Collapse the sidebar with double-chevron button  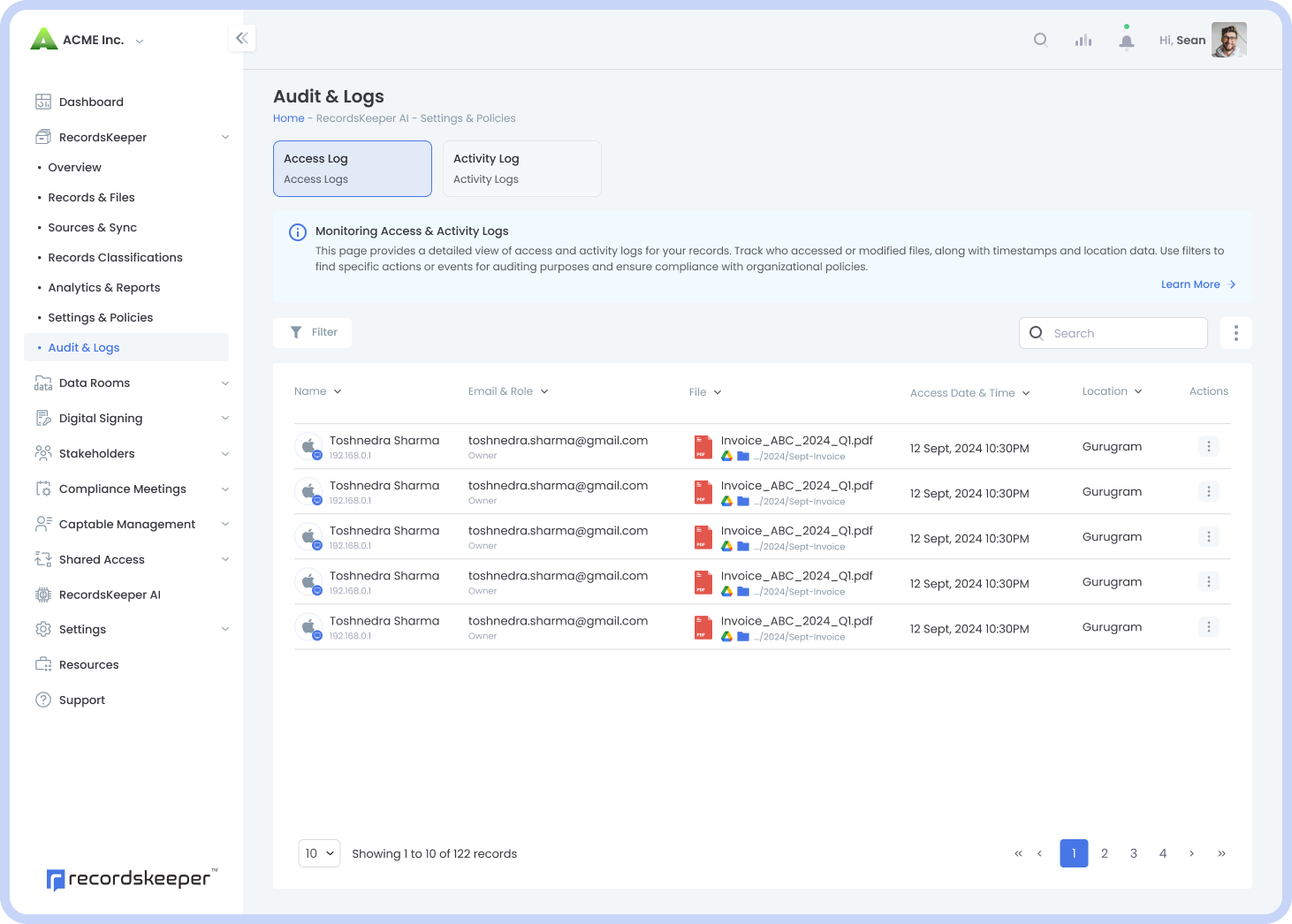[x=241, y=38]
